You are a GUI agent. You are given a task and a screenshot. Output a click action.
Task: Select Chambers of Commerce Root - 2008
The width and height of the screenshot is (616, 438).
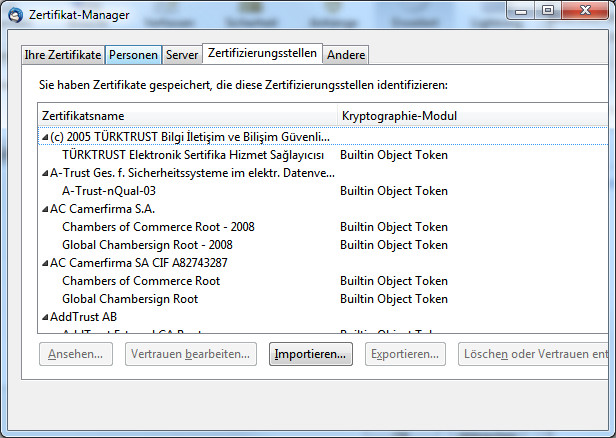(158, 227)
